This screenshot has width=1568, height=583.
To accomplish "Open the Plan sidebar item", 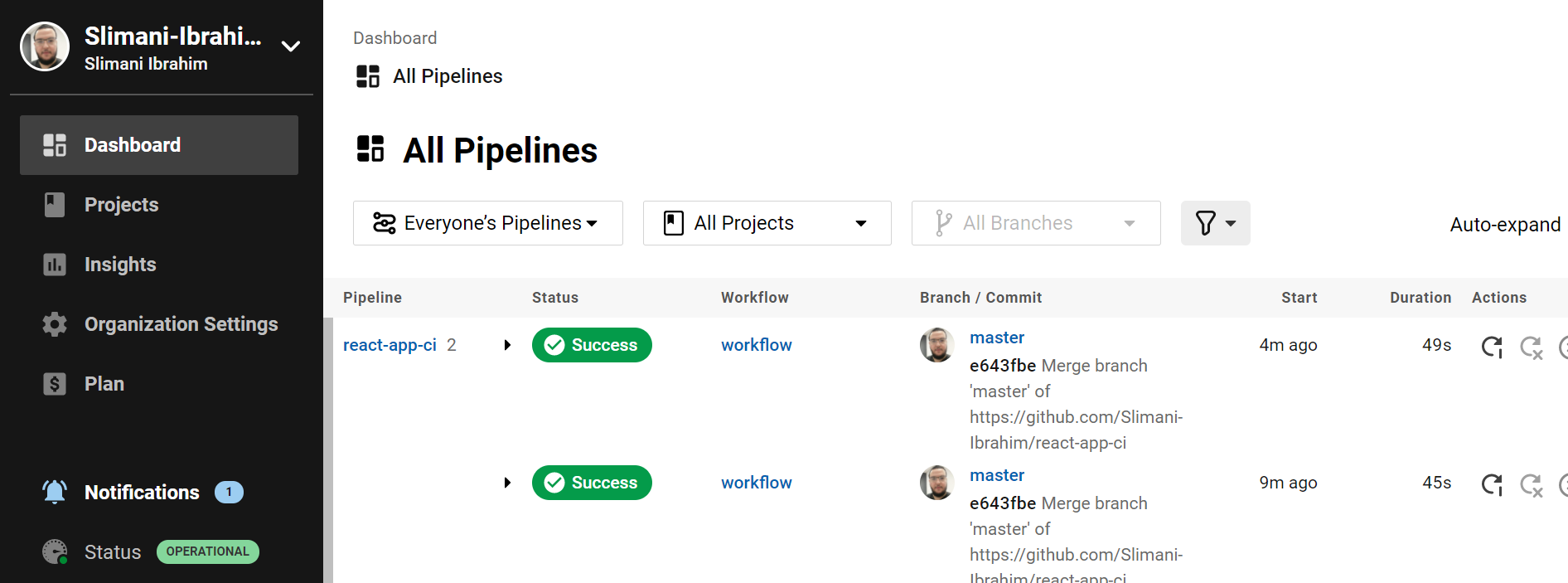I will coord(104,384).
